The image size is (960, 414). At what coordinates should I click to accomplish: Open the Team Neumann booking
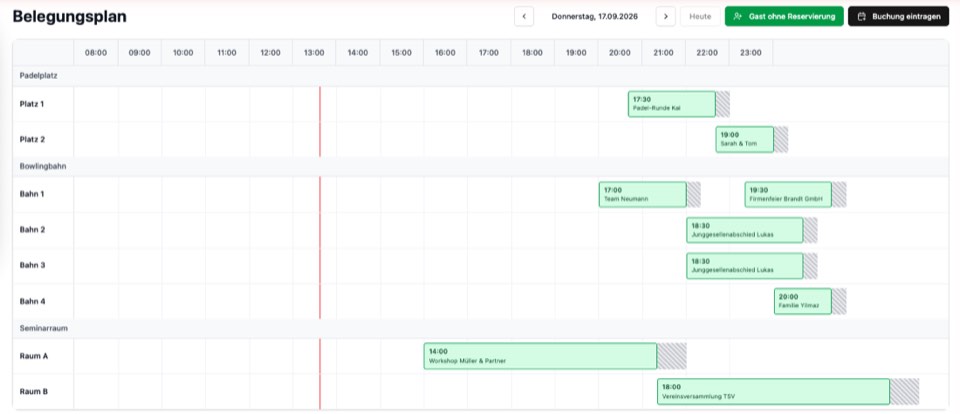click(x=642, y=194)
